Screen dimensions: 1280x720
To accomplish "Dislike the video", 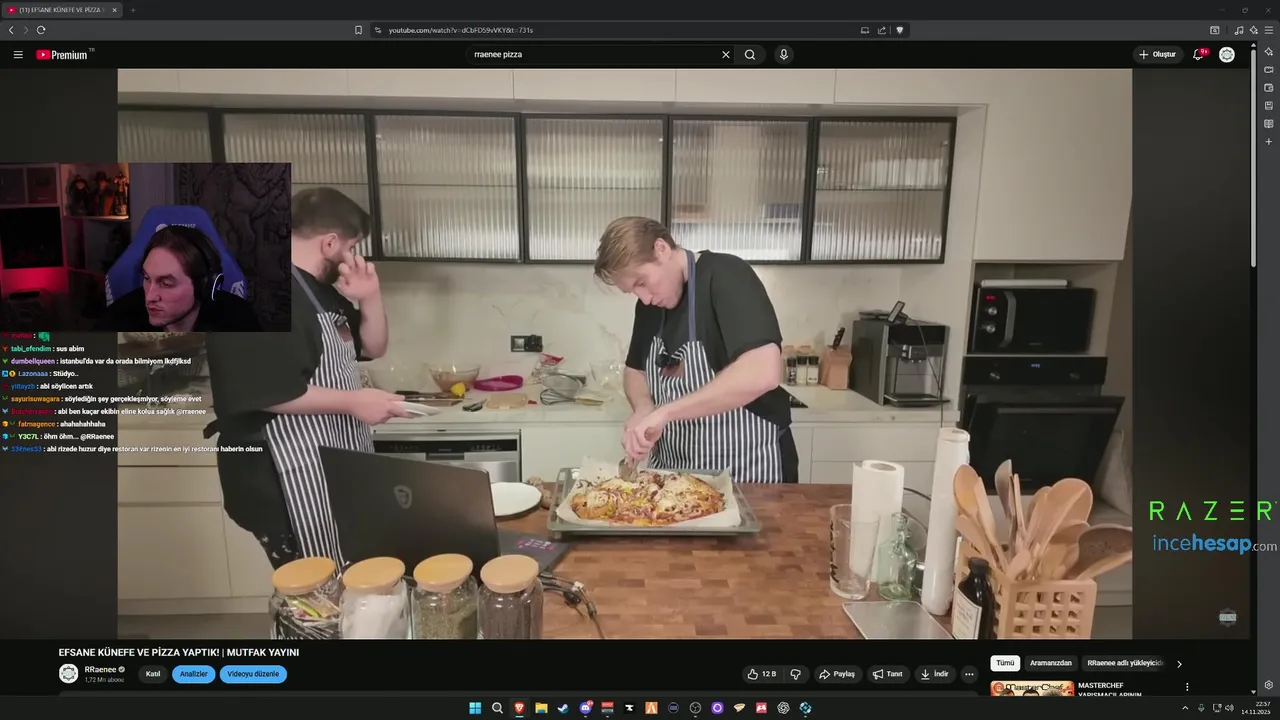I will (x=796, y=674).
